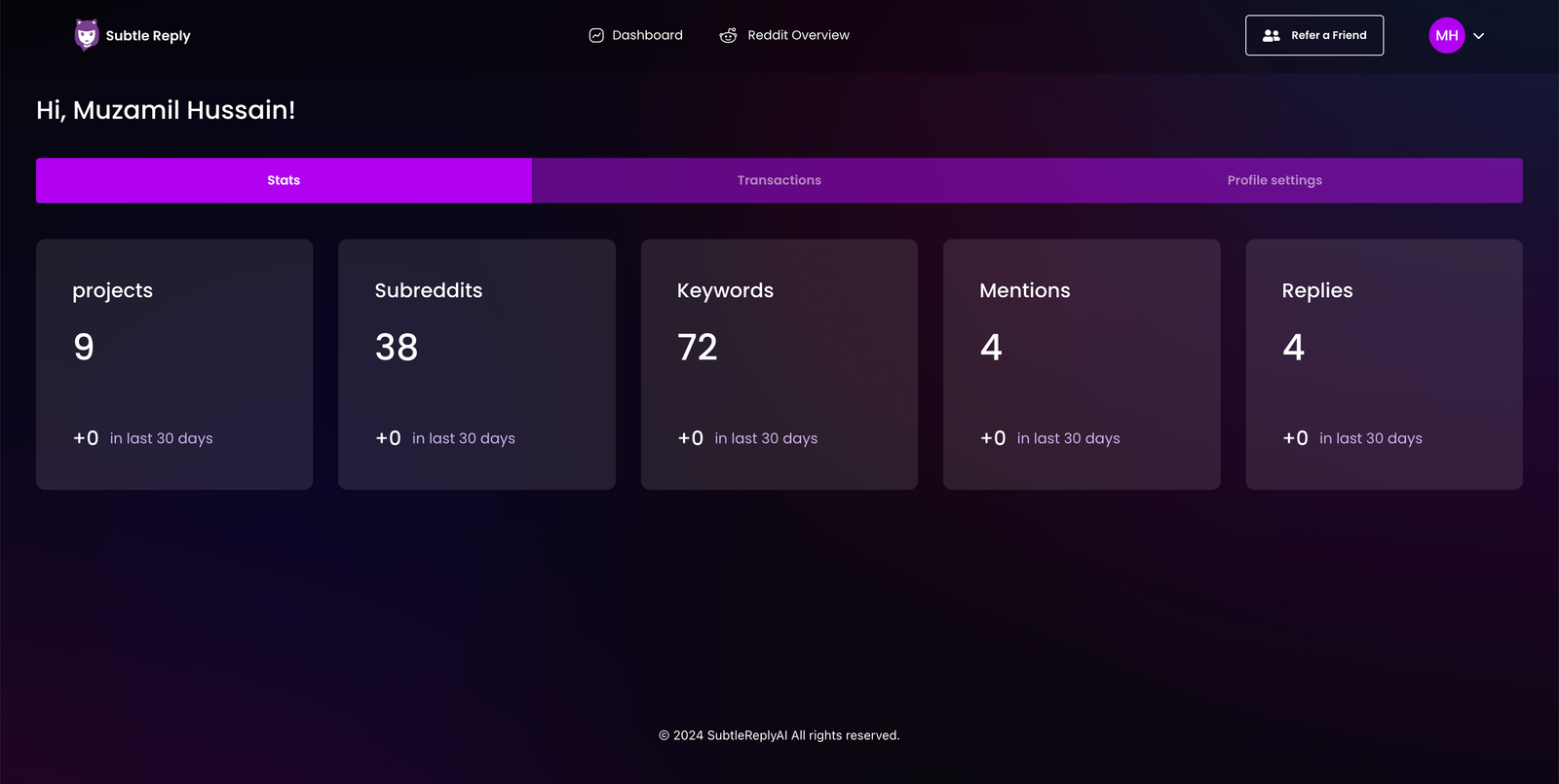Click the Subtle Reply brand name
Image resolution: width=1559 pixels, height=784 pixels.
coord(148,36)
